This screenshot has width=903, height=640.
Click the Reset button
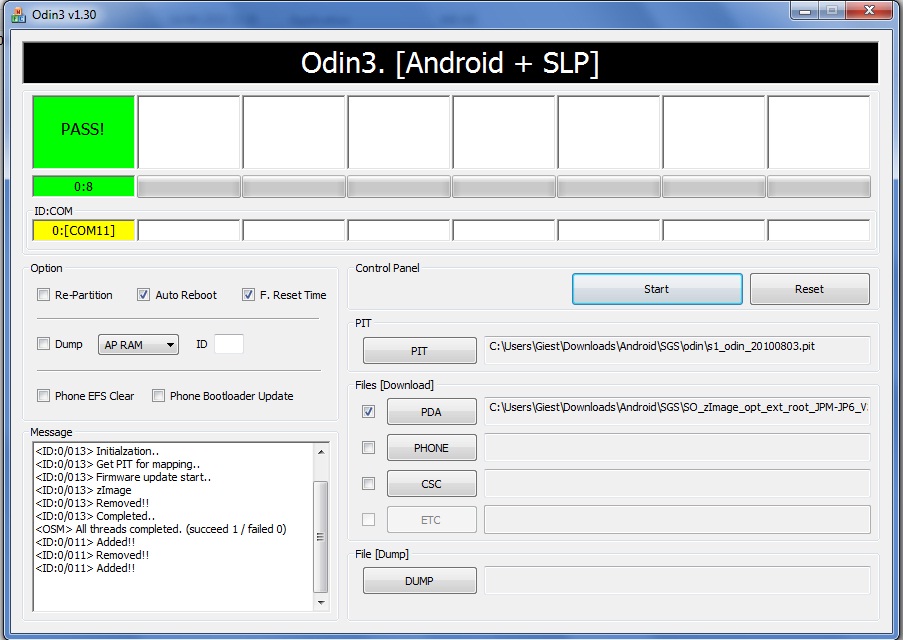point(810,289)
